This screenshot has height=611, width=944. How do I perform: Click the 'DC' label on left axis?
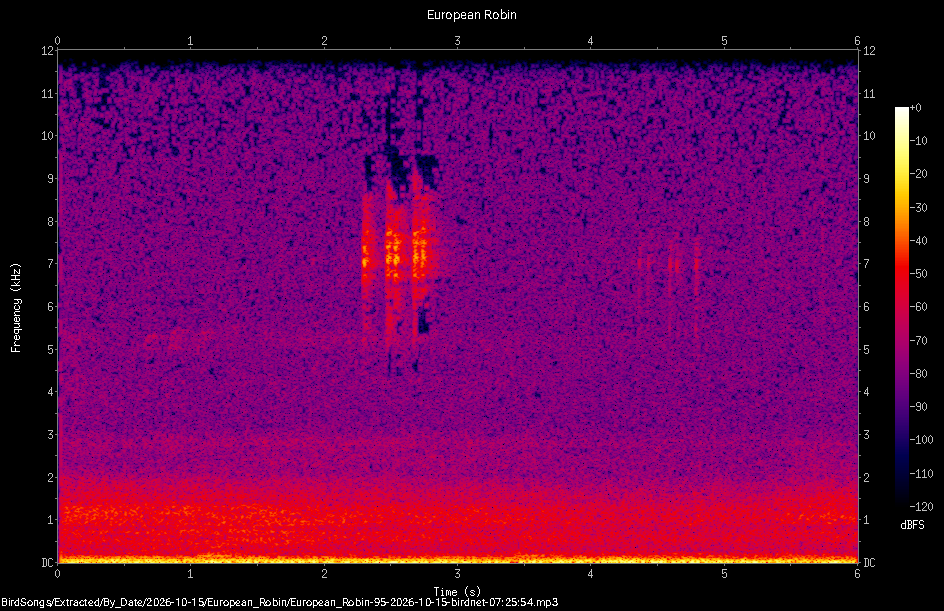47,562
